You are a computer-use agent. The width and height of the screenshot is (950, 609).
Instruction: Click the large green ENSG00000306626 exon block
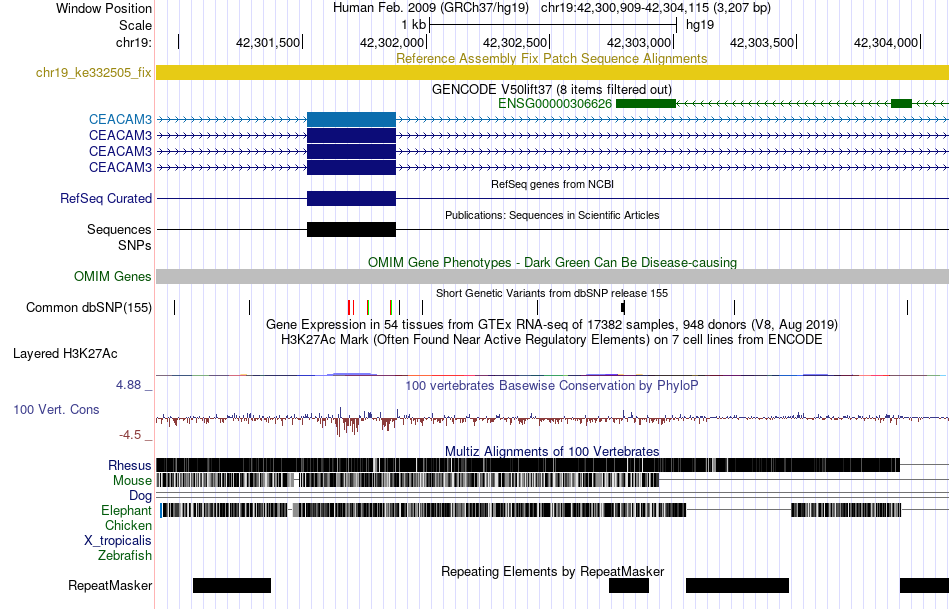646,104
